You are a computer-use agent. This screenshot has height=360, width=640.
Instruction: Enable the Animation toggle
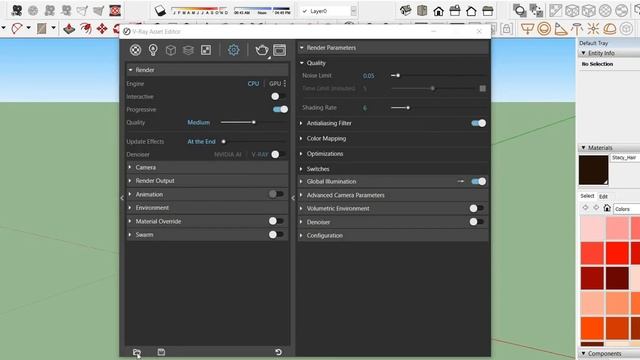point(276,194)
